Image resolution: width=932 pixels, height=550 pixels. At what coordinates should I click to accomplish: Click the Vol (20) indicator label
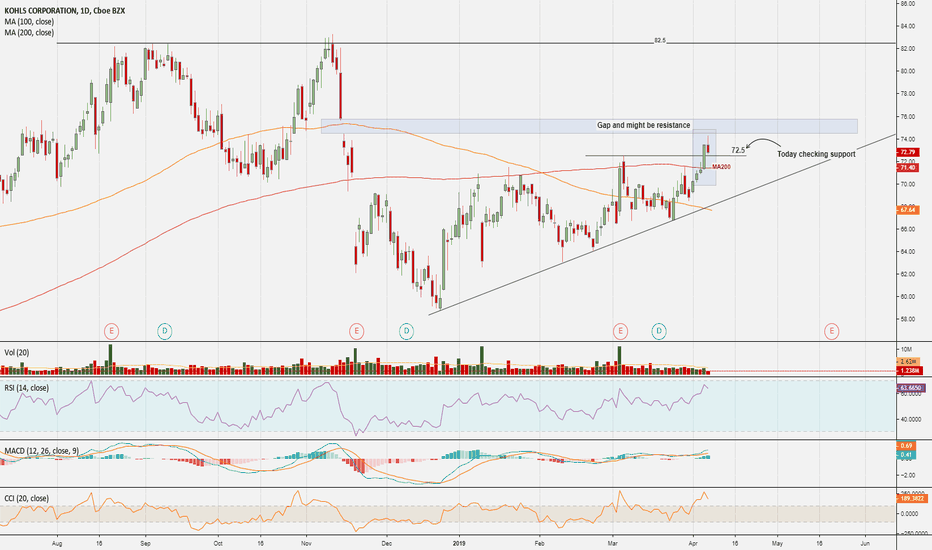point(17,353)
